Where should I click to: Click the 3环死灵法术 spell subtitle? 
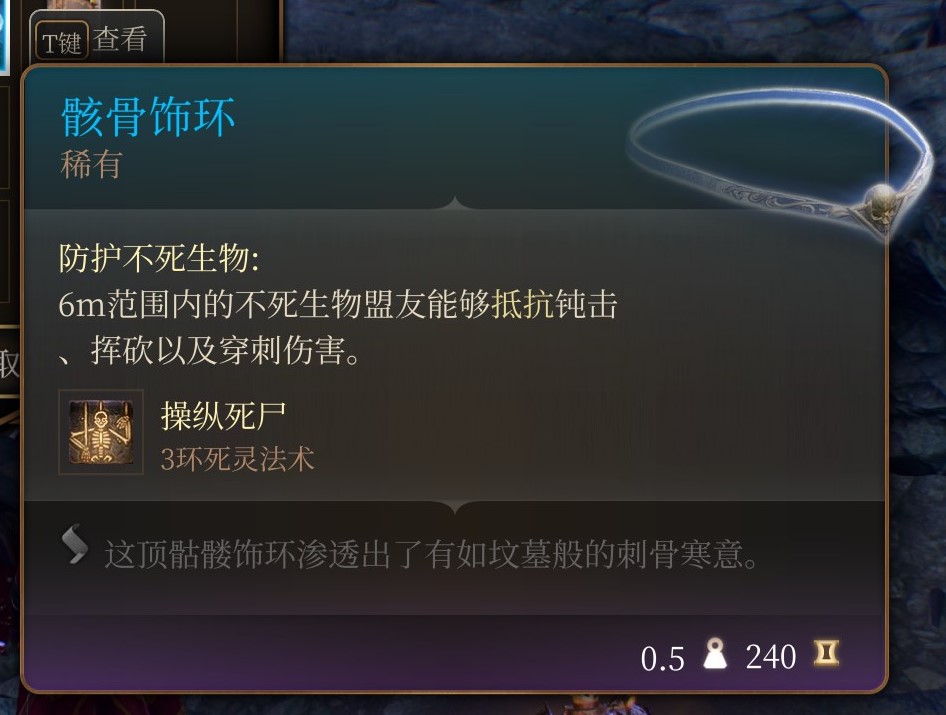click(238, 459)
